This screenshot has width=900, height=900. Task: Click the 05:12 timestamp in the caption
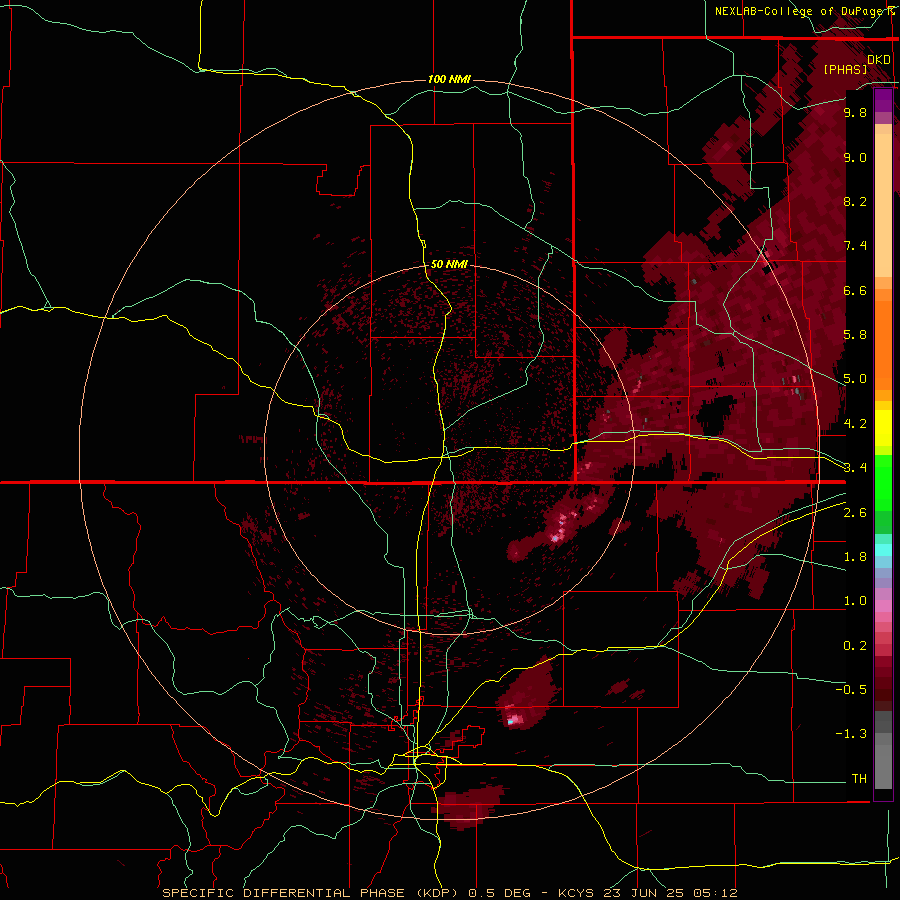point(715,893)
